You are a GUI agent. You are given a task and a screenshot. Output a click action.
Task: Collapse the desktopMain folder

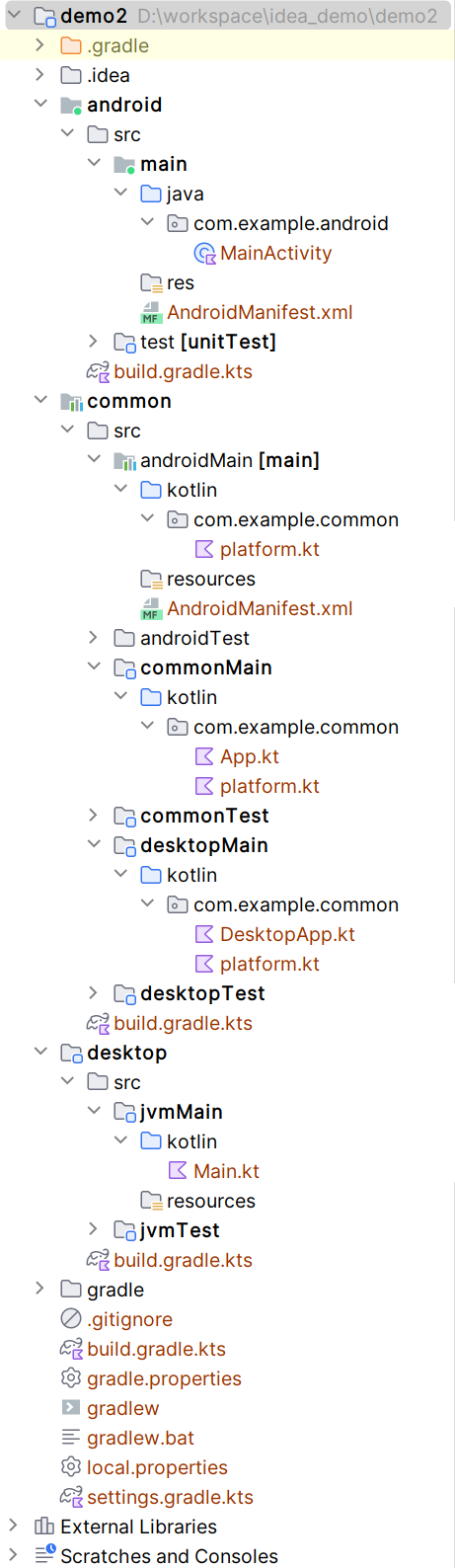[x=94, y=844]
